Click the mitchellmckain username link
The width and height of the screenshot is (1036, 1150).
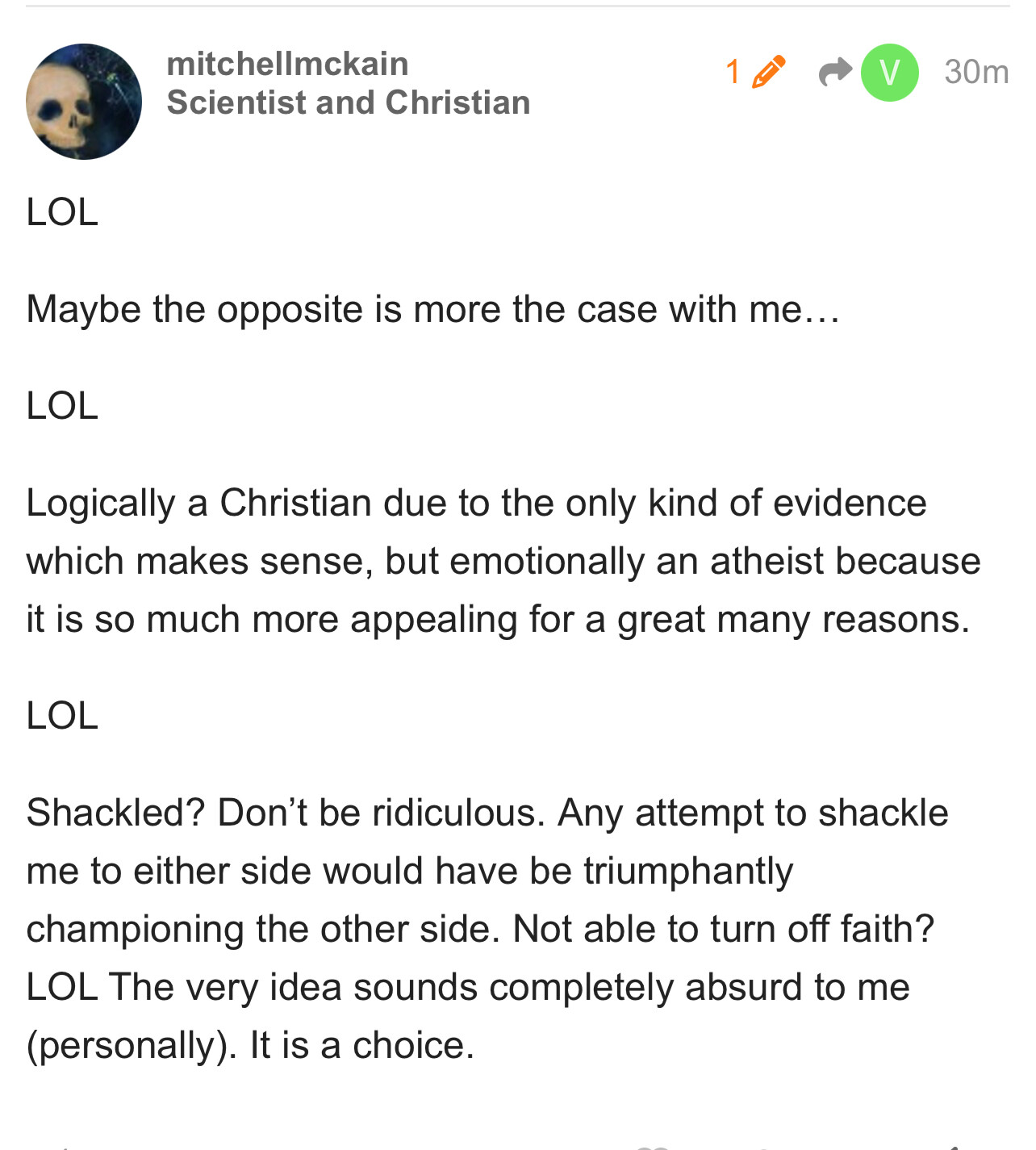(287, 64)
